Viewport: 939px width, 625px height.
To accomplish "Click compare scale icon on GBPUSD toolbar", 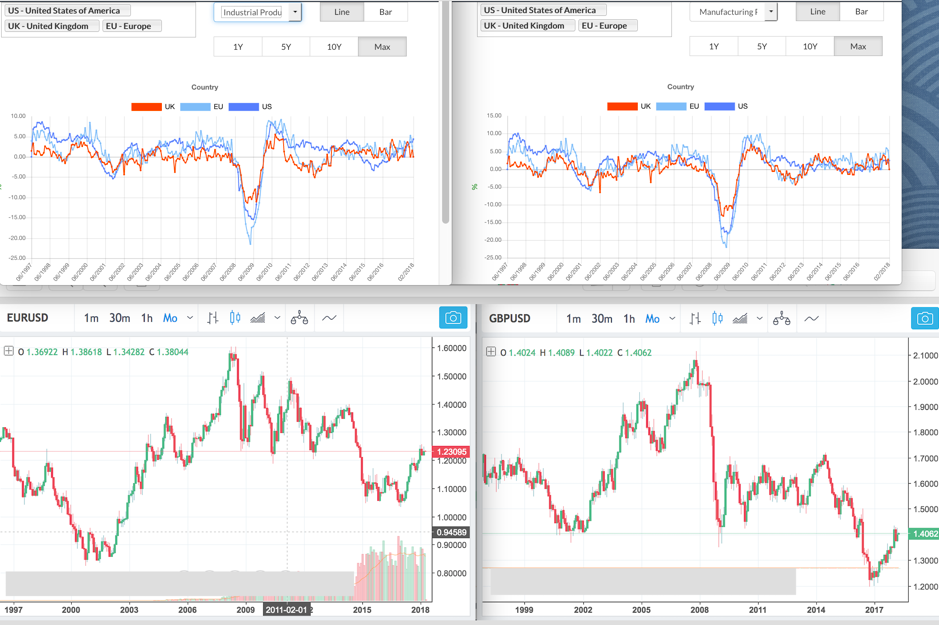I will pyautogui.click(x=781, y=318).
